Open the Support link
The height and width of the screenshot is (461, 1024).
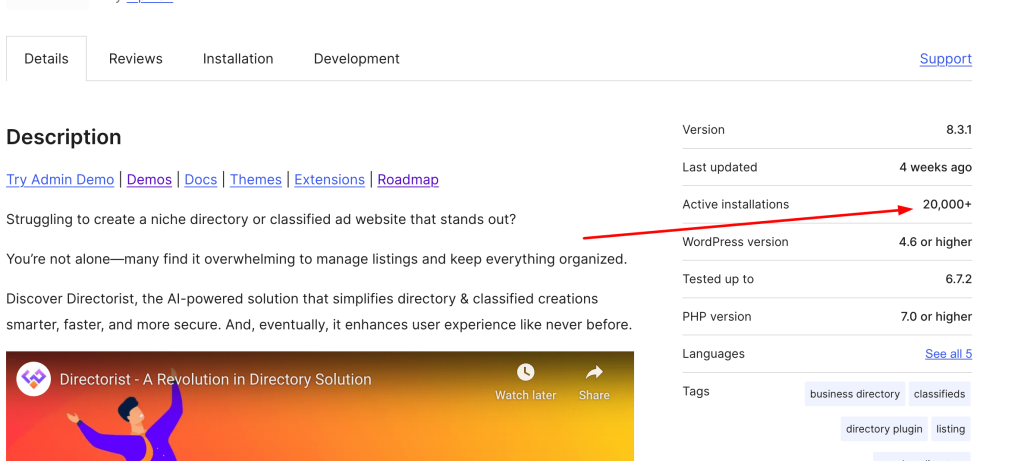pos(946,59)
